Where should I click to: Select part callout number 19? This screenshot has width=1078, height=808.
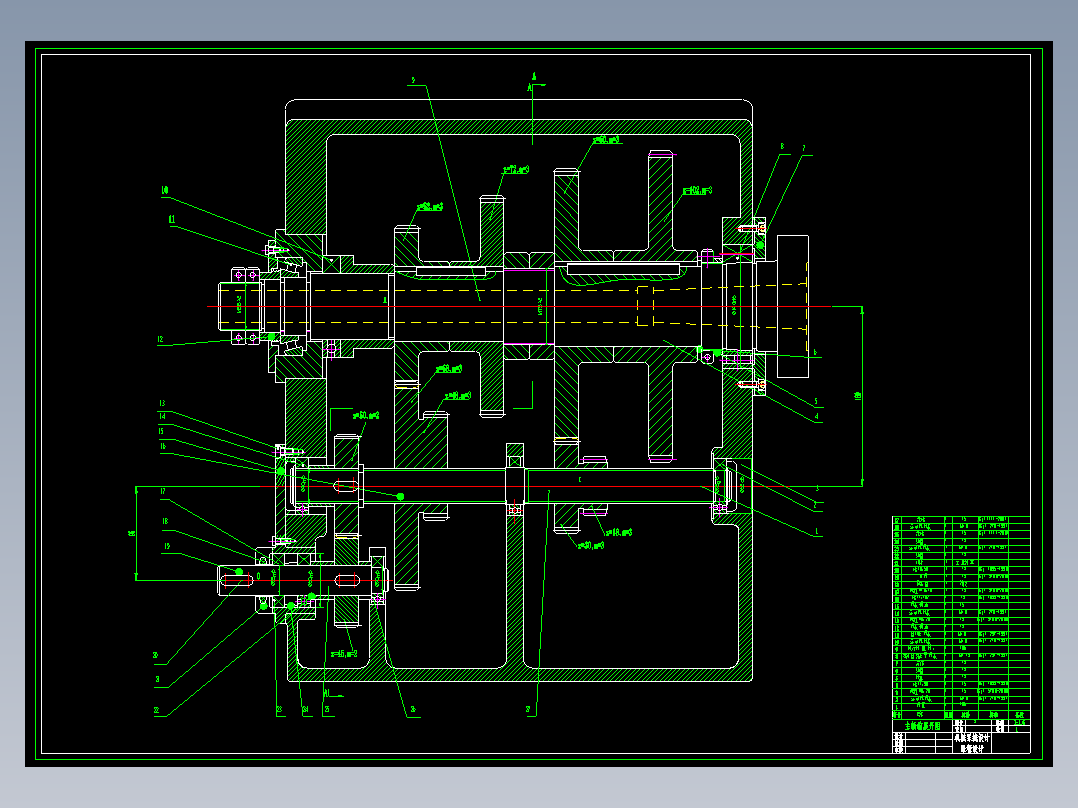pos(167,547)
